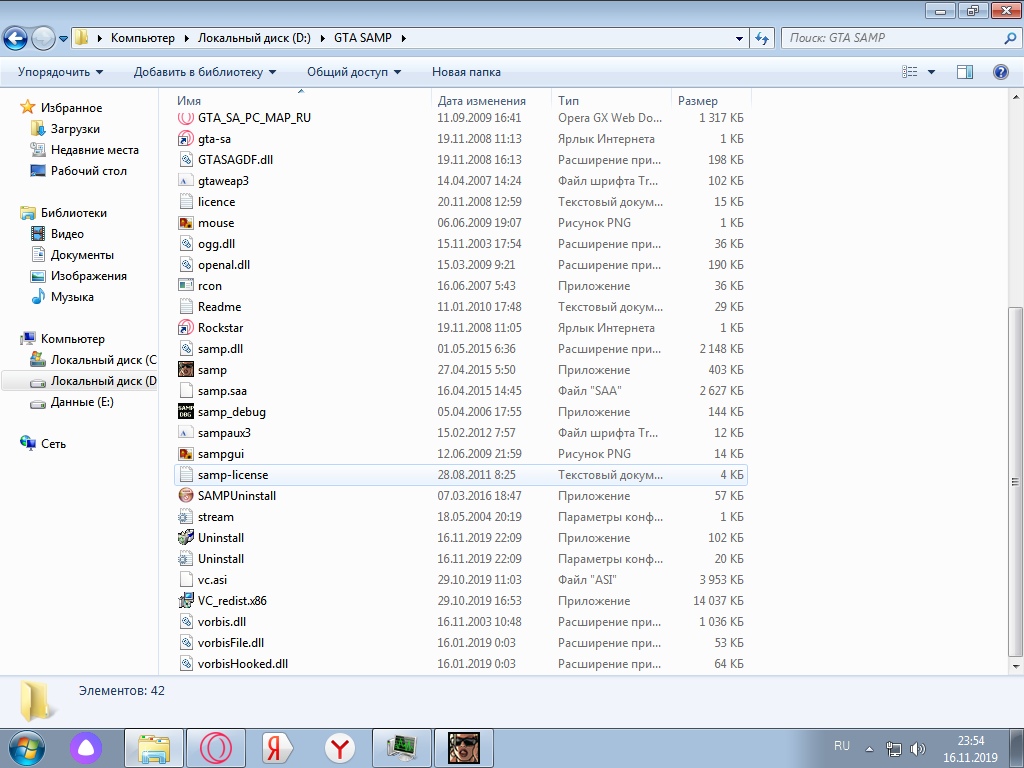Expand the view options dropdown arrow
This screenshot has width=1024, height=768.
coord(931,72)
